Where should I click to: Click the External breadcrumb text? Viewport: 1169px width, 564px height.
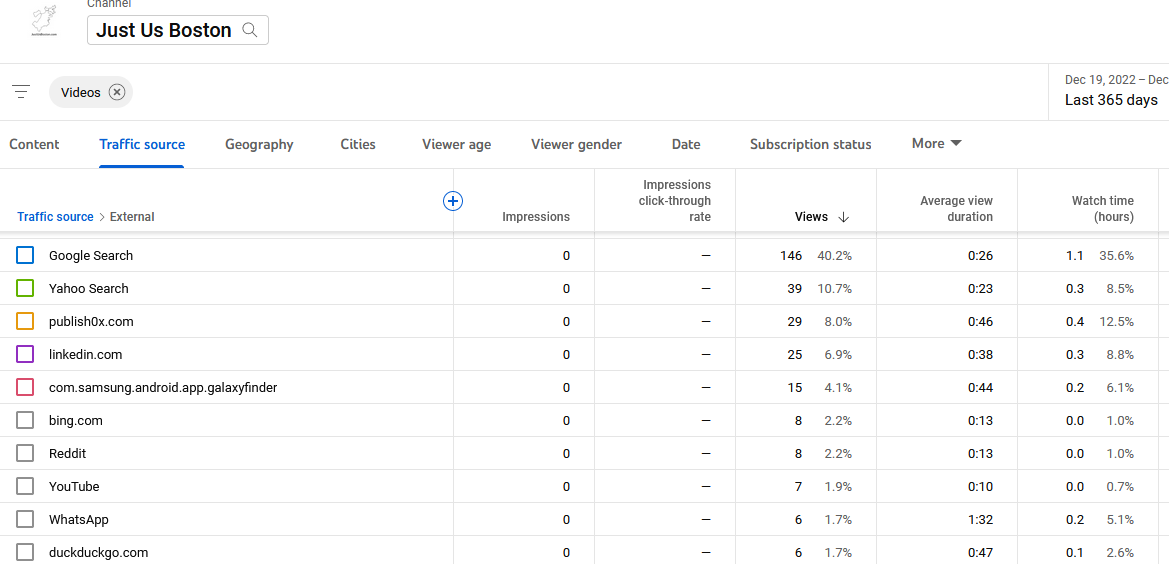[132, 217]
